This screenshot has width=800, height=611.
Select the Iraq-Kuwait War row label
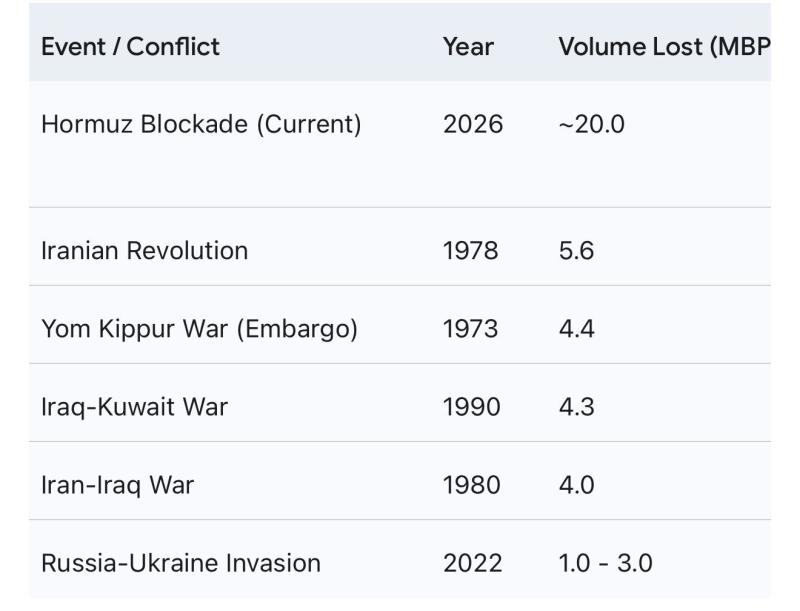(x=134, y=407)
